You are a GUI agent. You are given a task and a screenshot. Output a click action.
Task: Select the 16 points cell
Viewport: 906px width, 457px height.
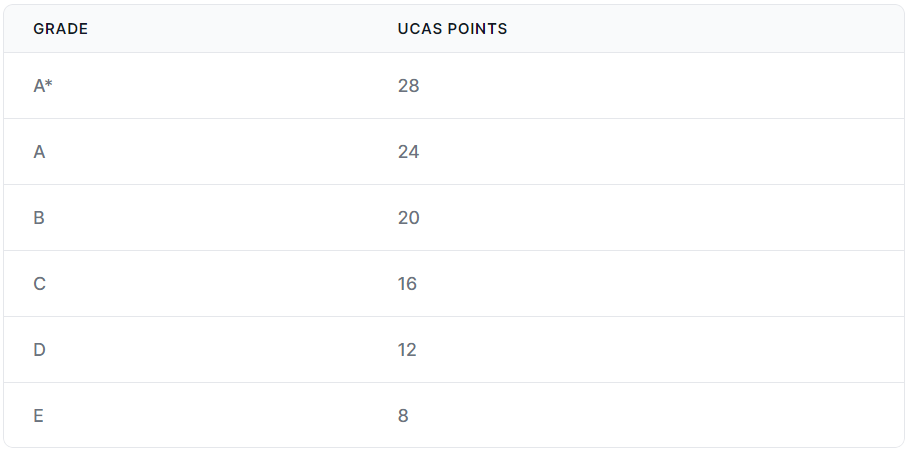click(x=407, y=284)
